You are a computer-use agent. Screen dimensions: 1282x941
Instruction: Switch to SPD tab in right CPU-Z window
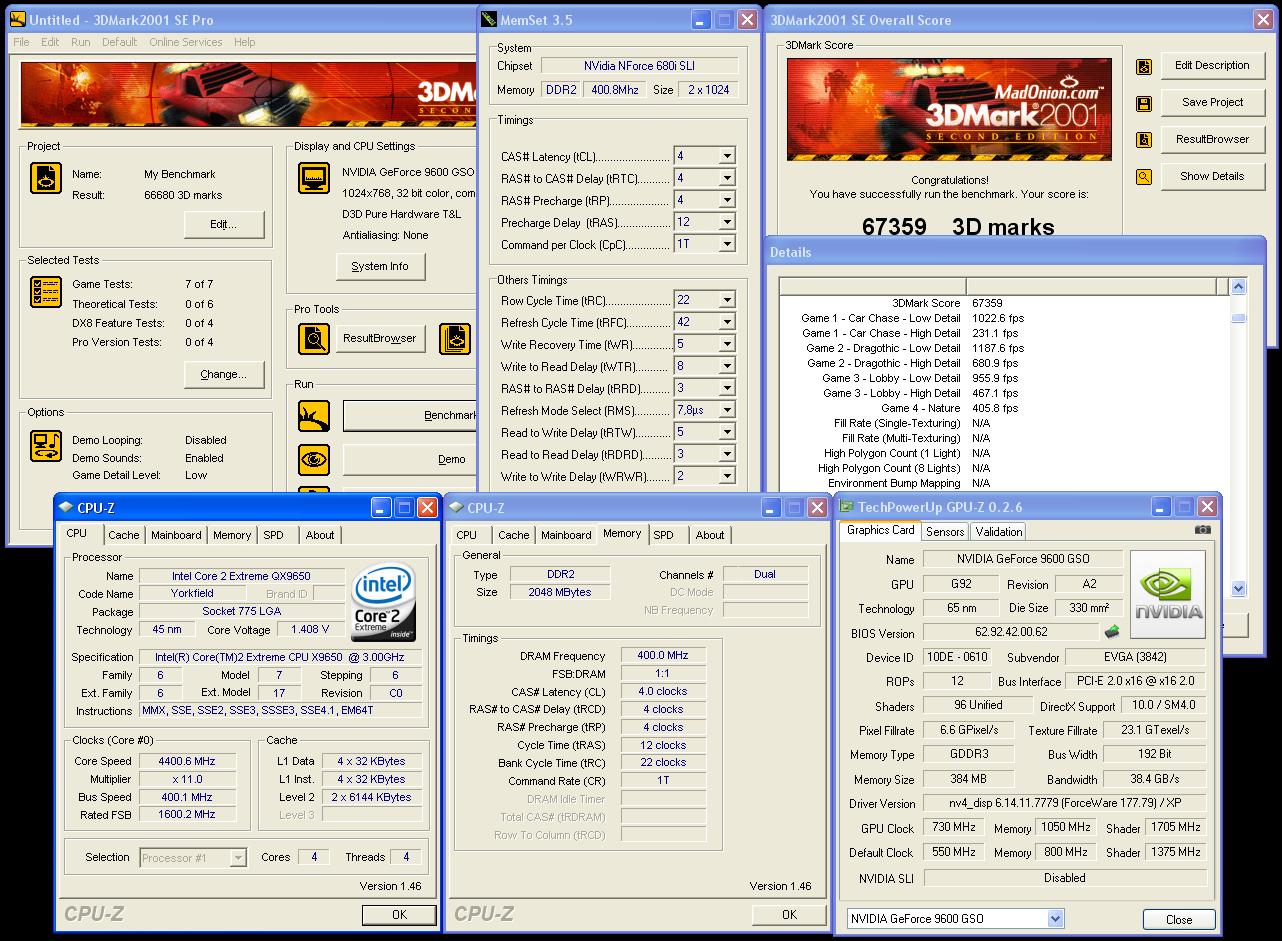point(663,535)
